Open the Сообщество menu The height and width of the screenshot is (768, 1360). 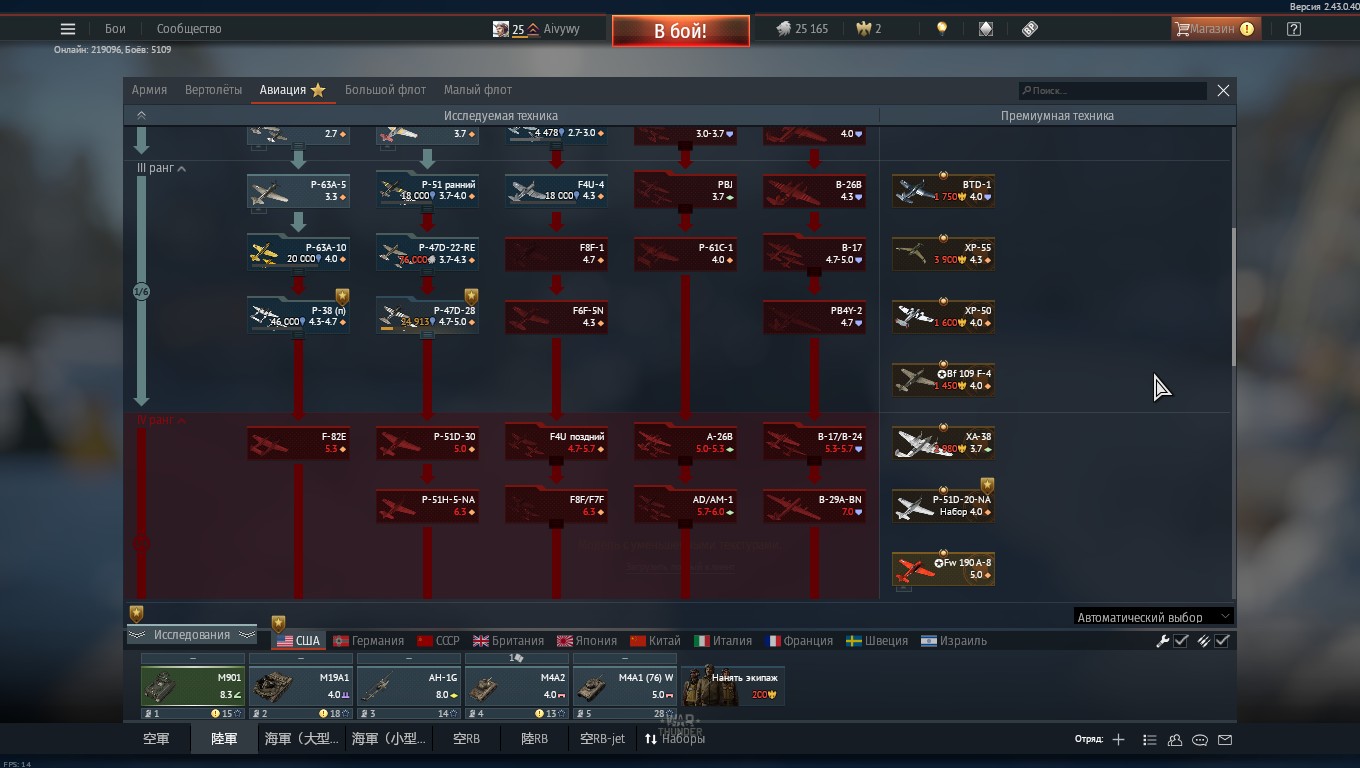click(x=189, y=29)
